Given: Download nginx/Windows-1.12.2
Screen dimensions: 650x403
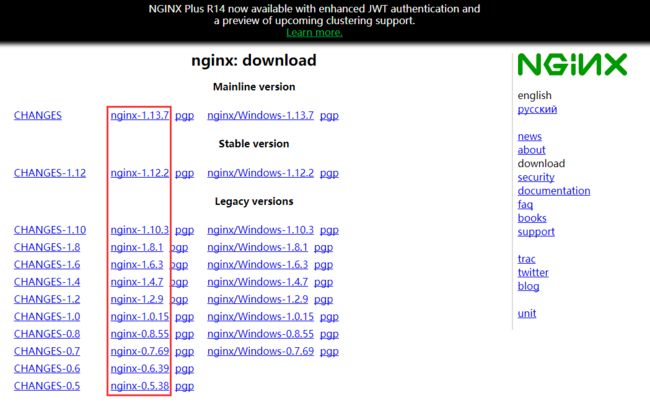Looking at the screenshot, I should (260, 173).
